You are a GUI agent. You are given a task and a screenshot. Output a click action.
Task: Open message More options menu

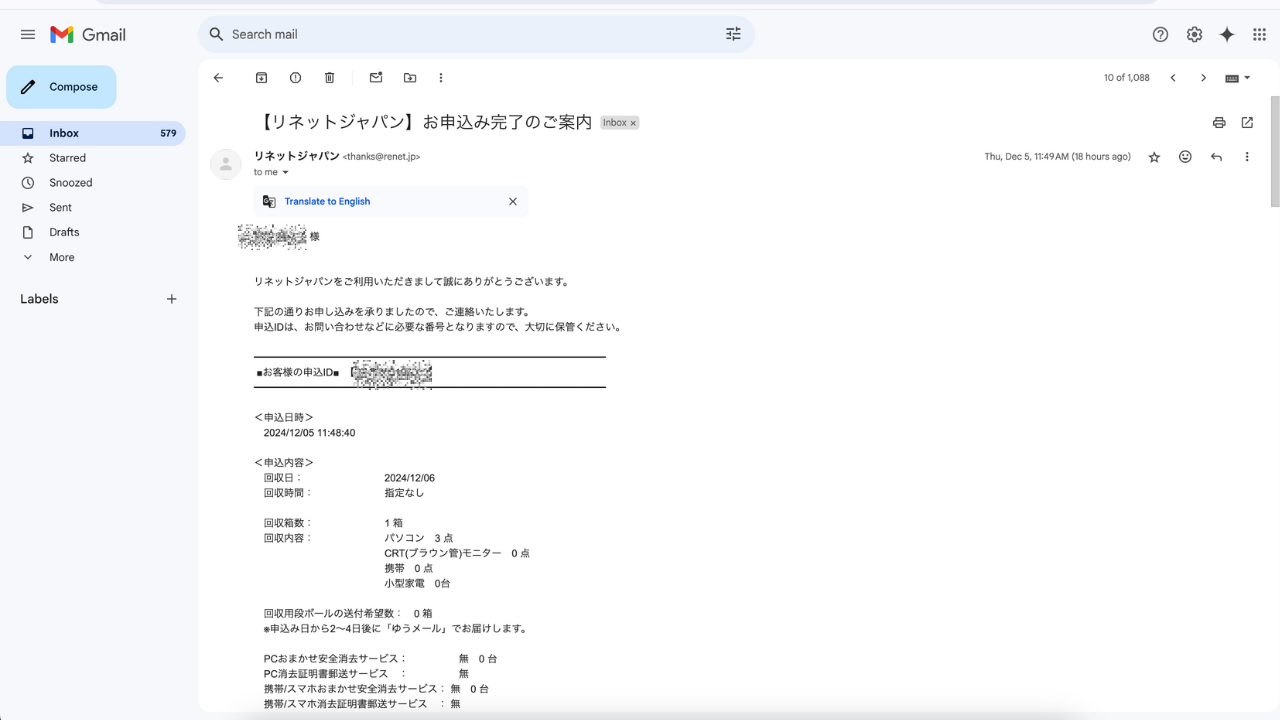1246,157
